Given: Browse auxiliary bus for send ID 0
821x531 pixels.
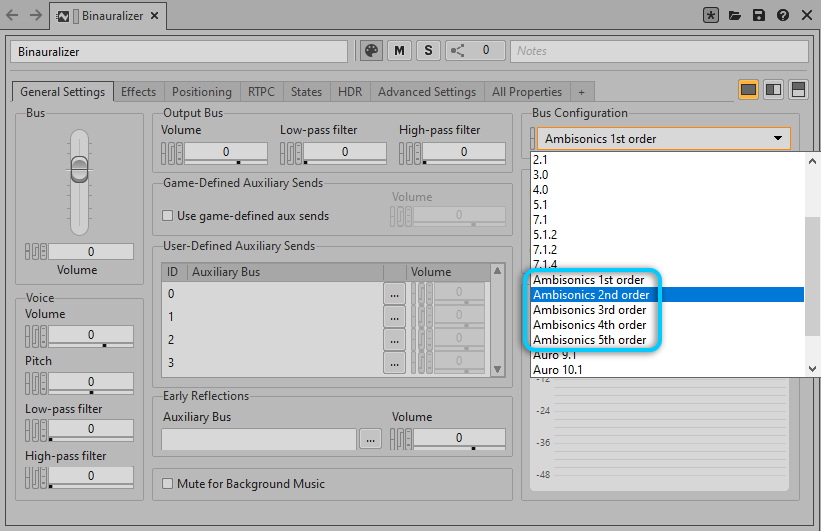Looking at the screenshot, I should [394, 294].
